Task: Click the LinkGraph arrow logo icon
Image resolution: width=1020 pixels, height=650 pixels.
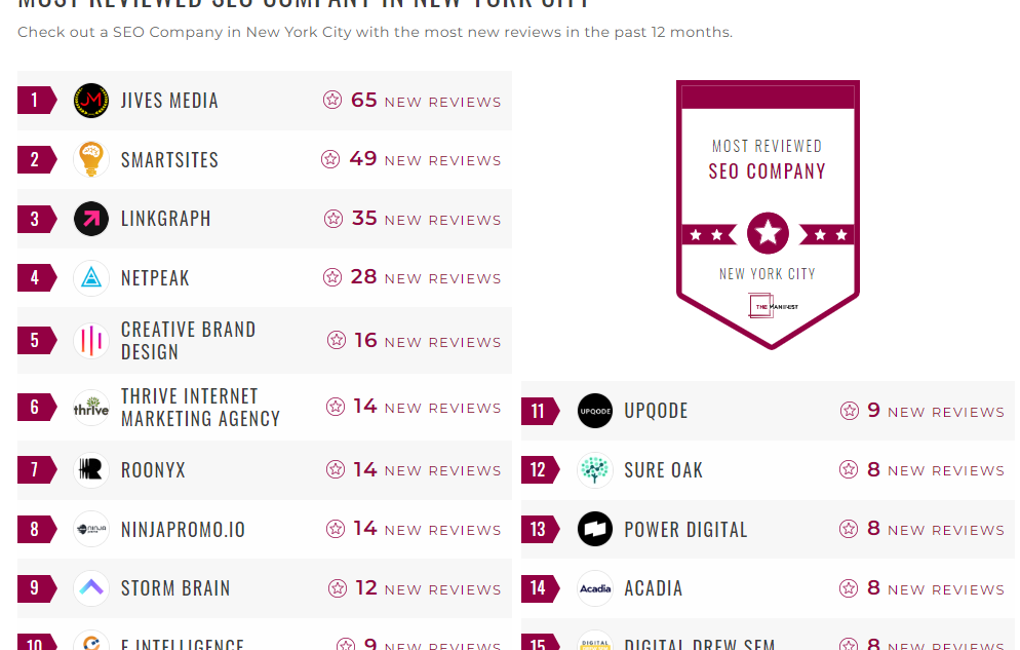Action: point(91,219)
